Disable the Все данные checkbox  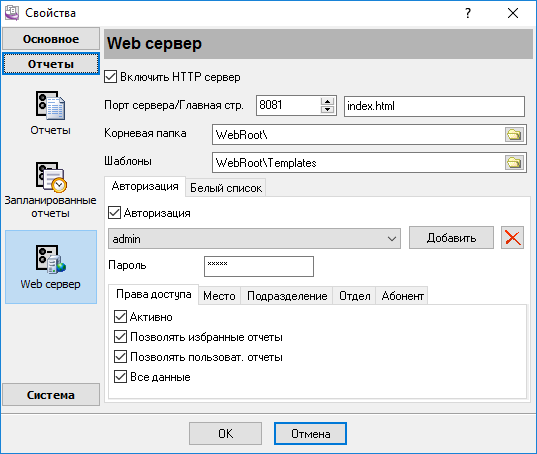[x=120, y=377]
